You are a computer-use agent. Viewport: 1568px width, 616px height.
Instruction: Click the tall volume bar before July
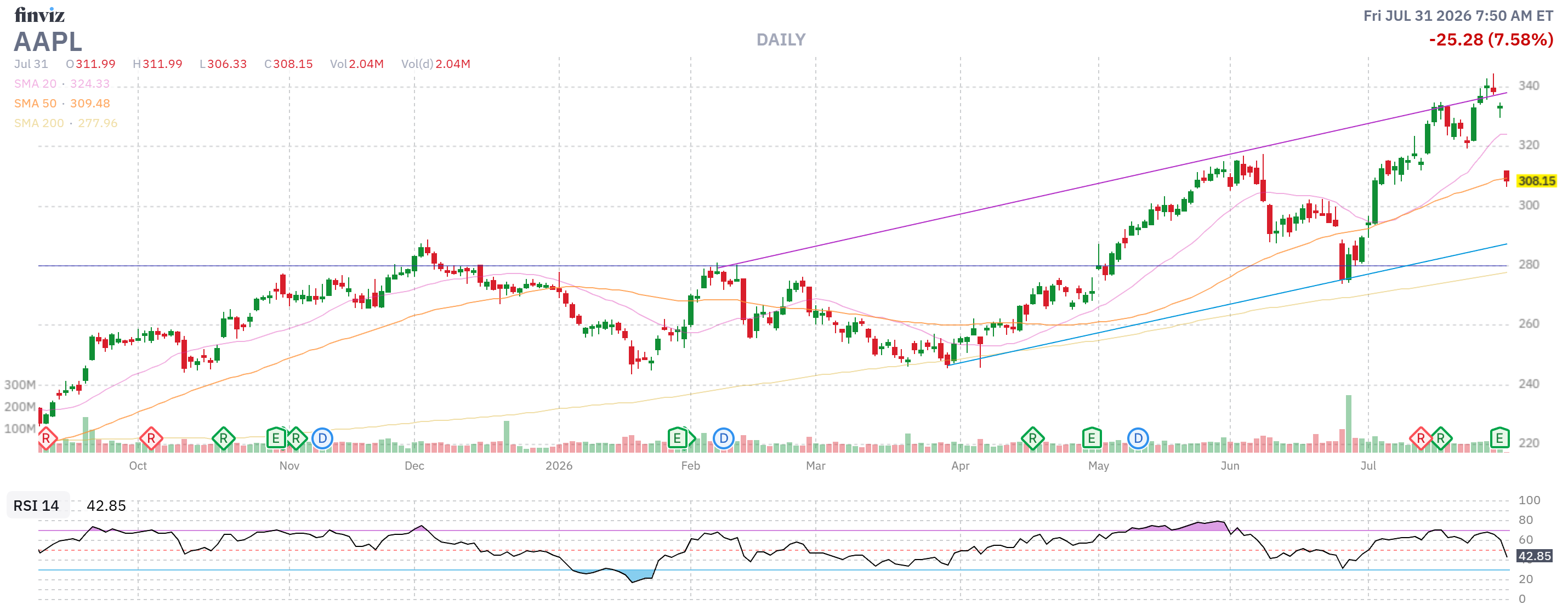(1348, 424)
